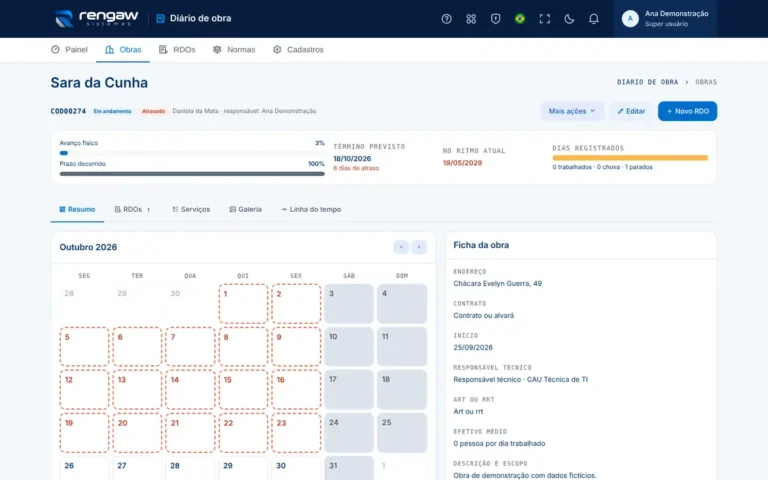Click the término previsto date 18/10/2026
This screenshot has height=480, width=768.
[352, 159]
